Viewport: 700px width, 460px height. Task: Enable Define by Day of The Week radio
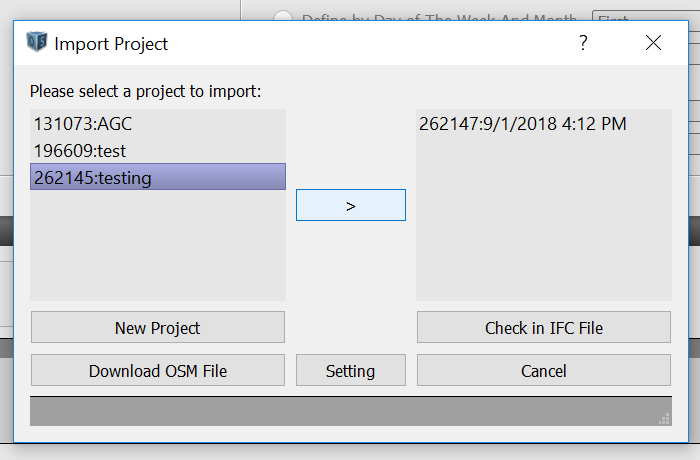[x=283, y=15]
